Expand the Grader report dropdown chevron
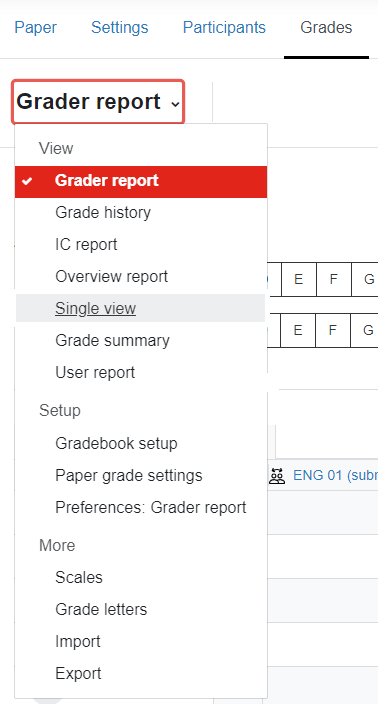 [175, 104]
